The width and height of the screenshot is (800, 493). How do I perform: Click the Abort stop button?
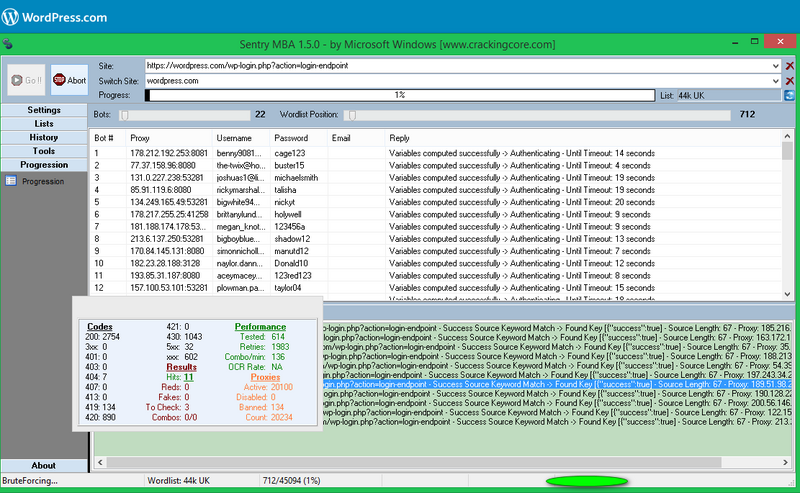69,80
